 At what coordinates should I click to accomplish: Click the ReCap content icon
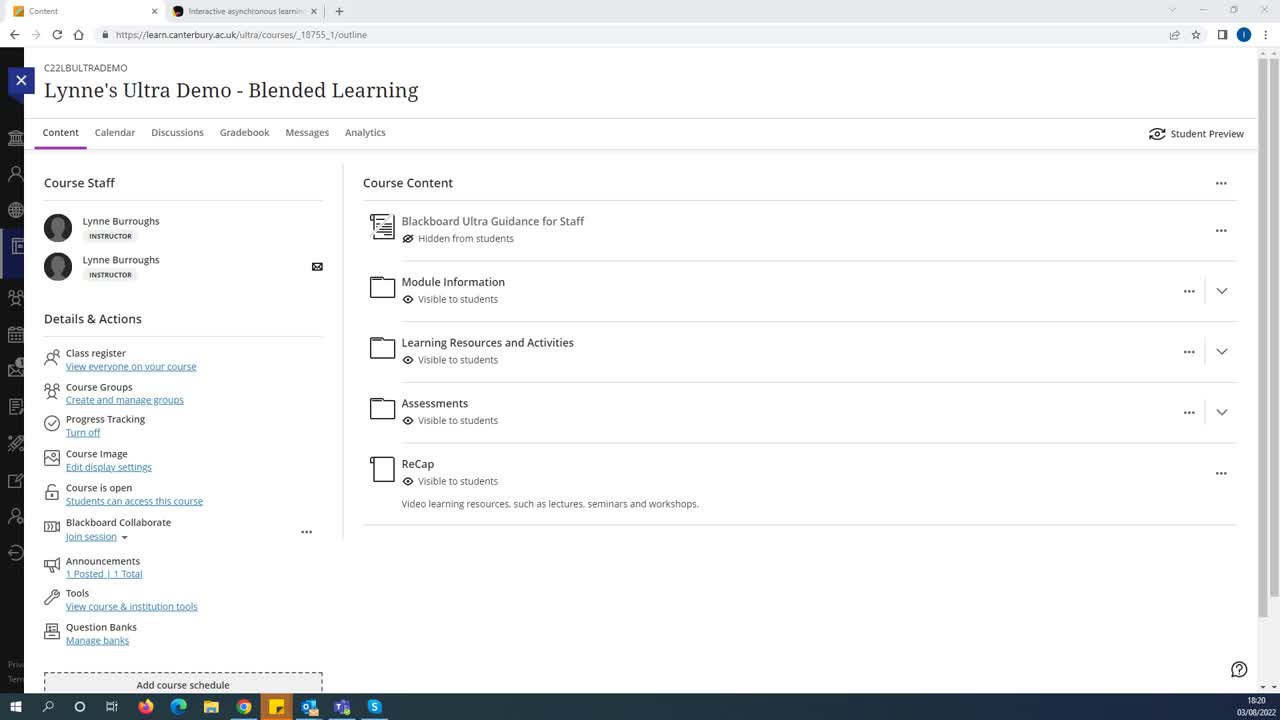(x=382, y=469)
